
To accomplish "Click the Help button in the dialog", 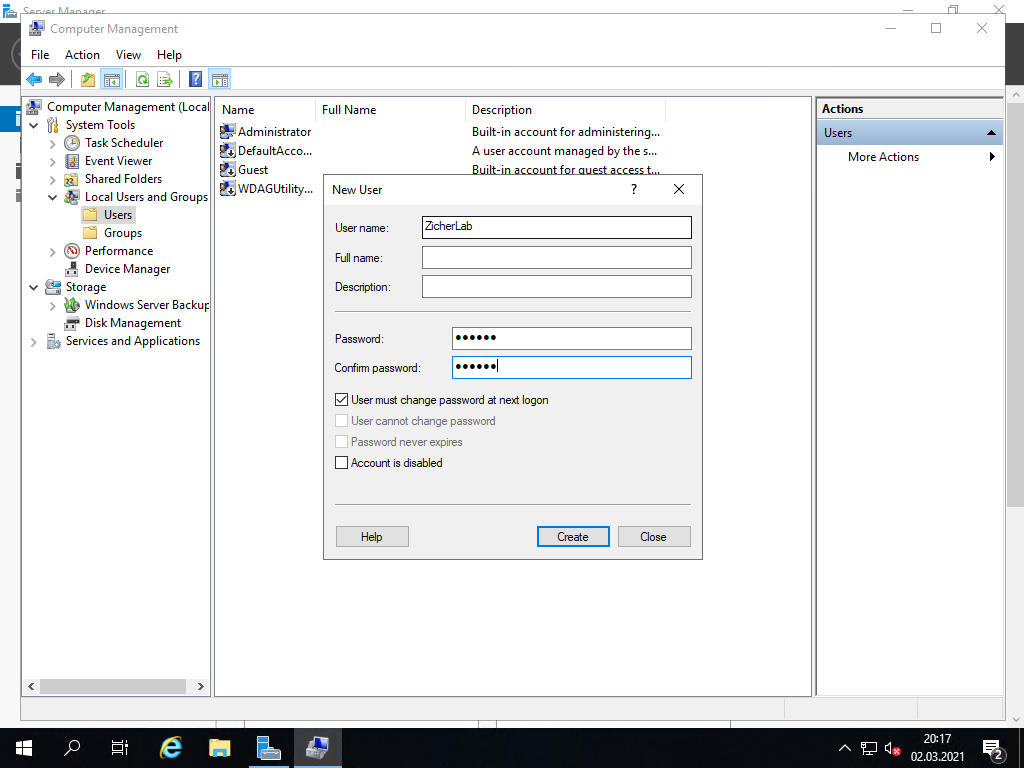I will [x=372, y=537].
